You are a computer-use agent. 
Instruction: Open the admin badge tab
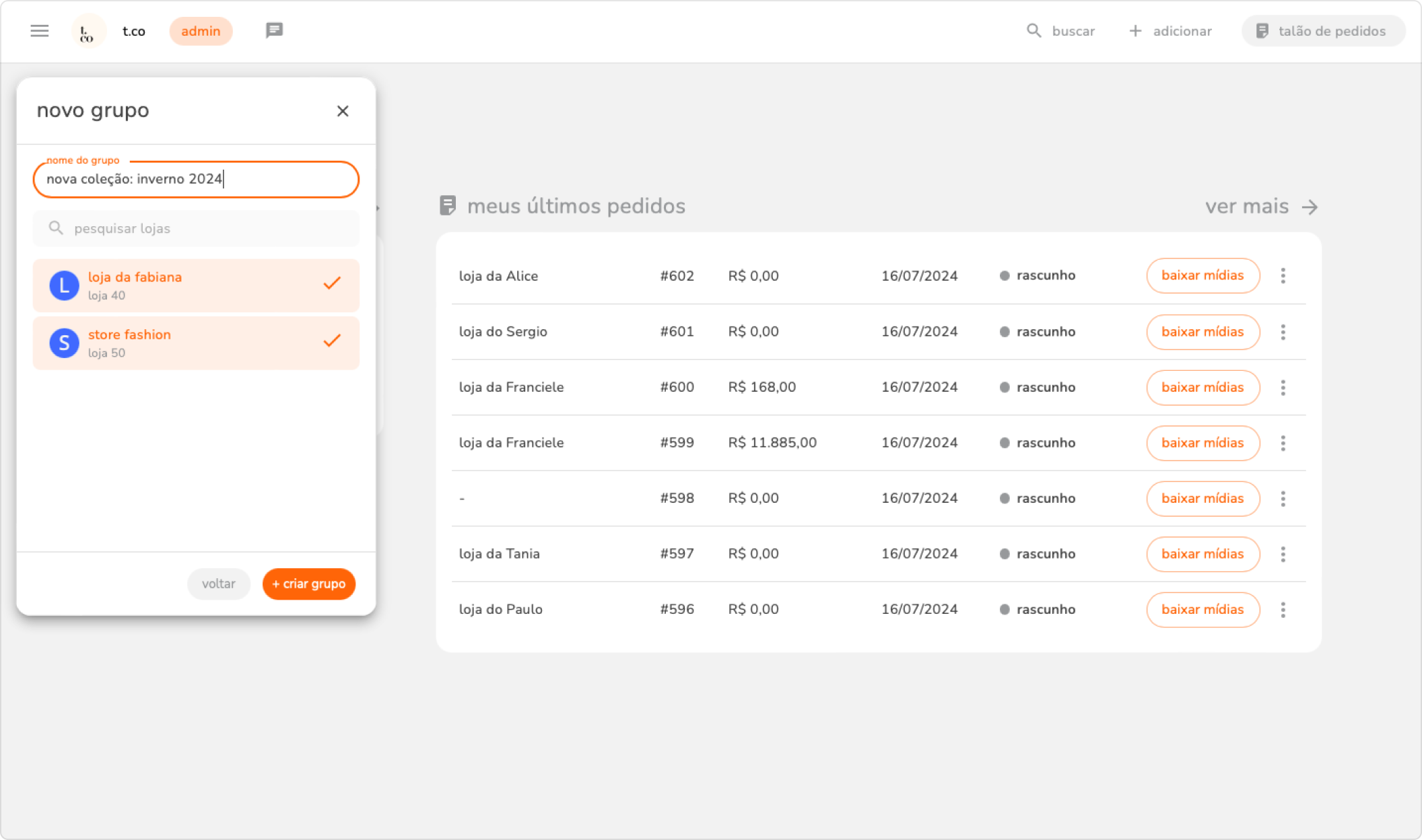201,31
